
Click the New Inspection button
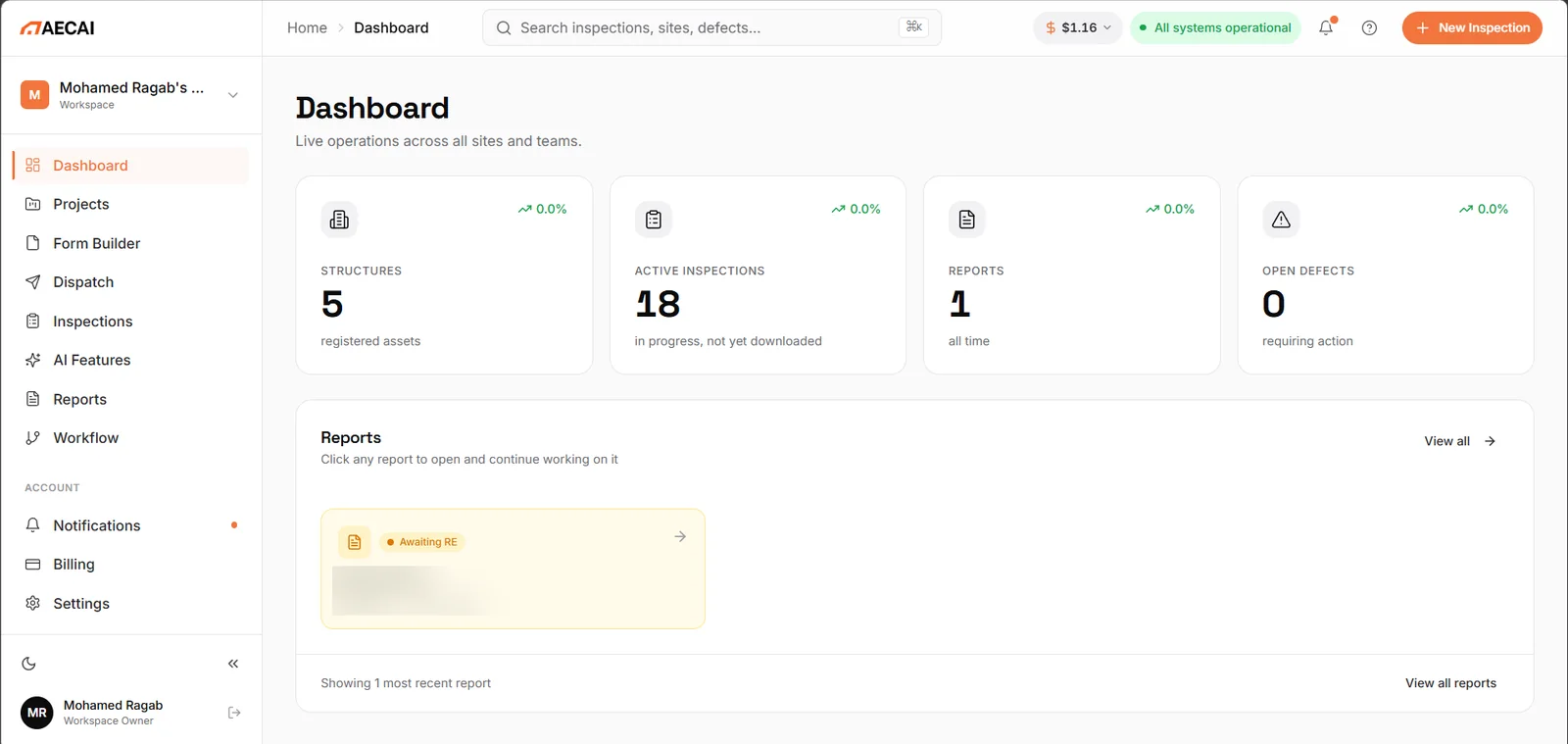pos(1472,27)
